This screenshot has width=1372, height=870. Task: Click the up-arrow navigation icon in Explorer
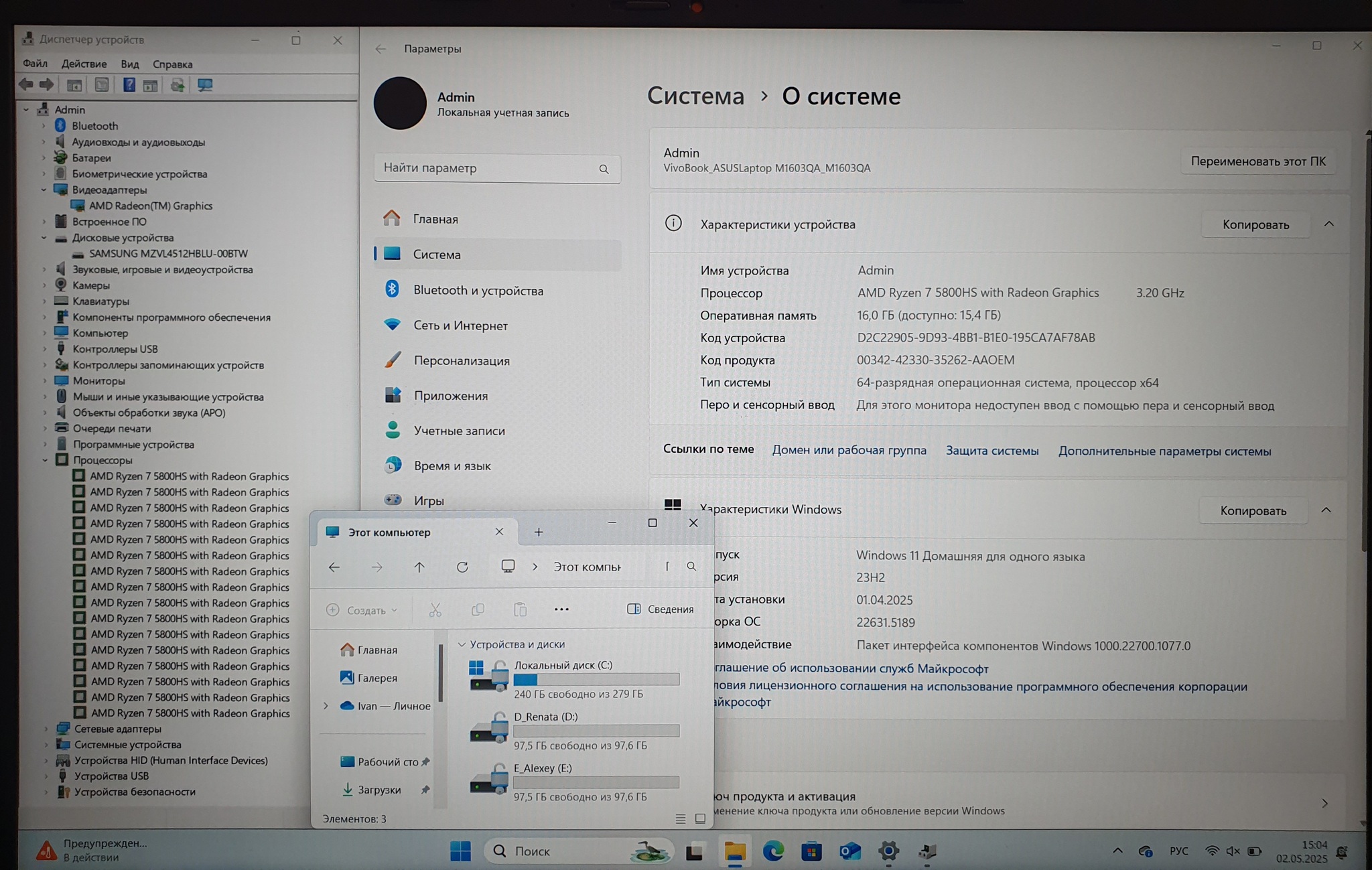[419, 567]
